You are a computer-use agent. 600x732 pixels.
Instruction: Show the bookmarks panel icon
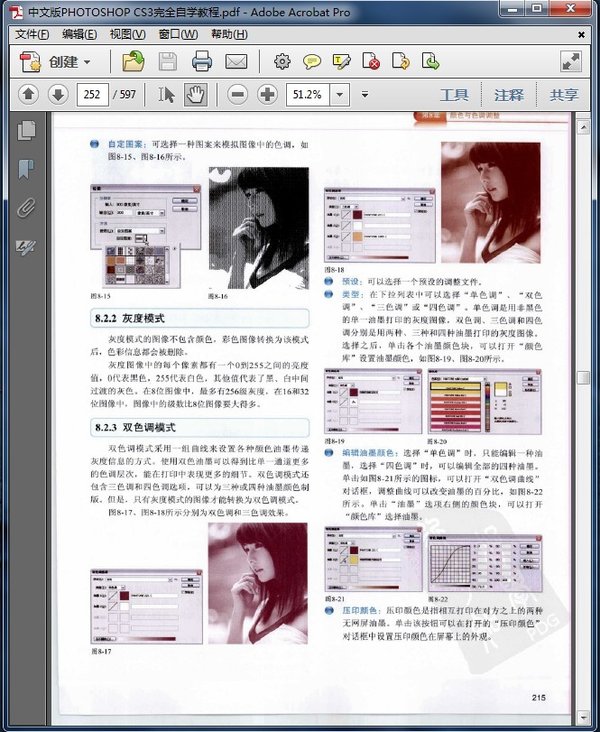coord(26,169)
